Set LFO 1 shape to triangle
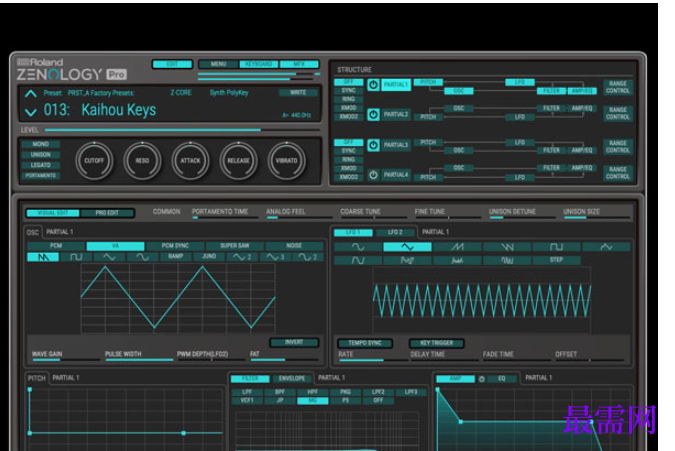This screenshot has width=675, height=451. (407, 247)
